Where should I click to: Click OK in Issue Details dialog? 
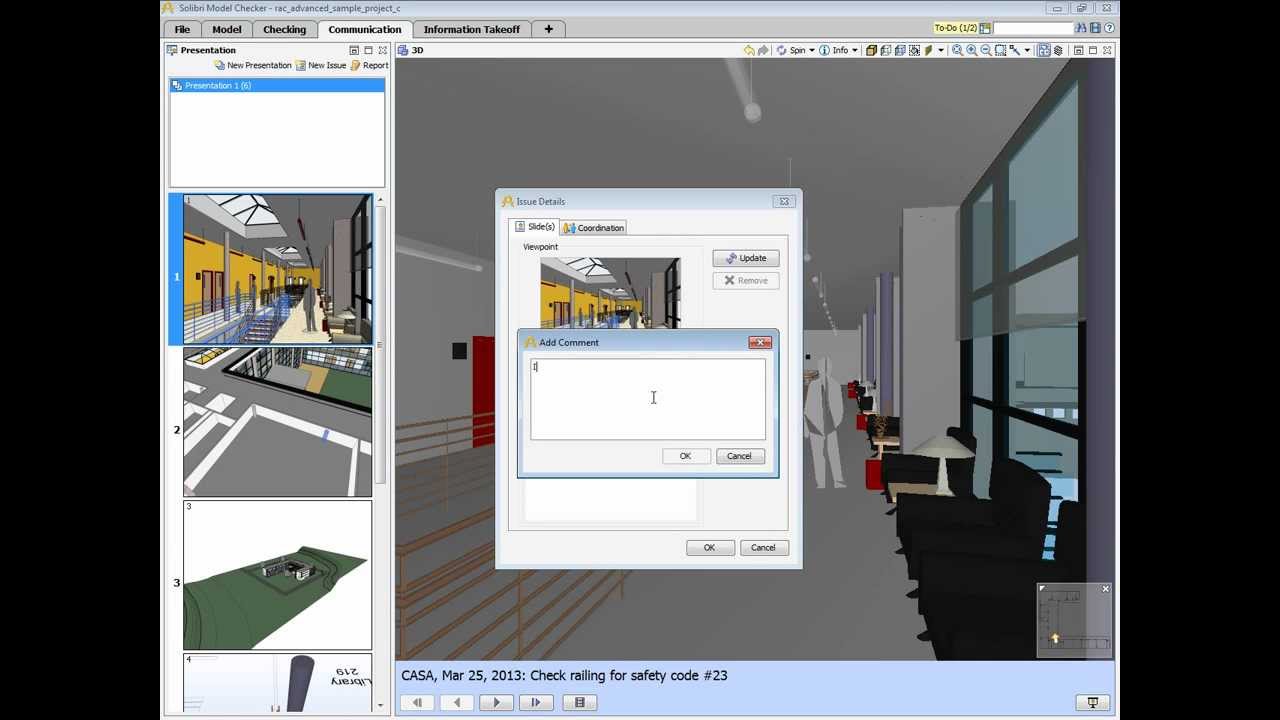click(x=709, y=548)
